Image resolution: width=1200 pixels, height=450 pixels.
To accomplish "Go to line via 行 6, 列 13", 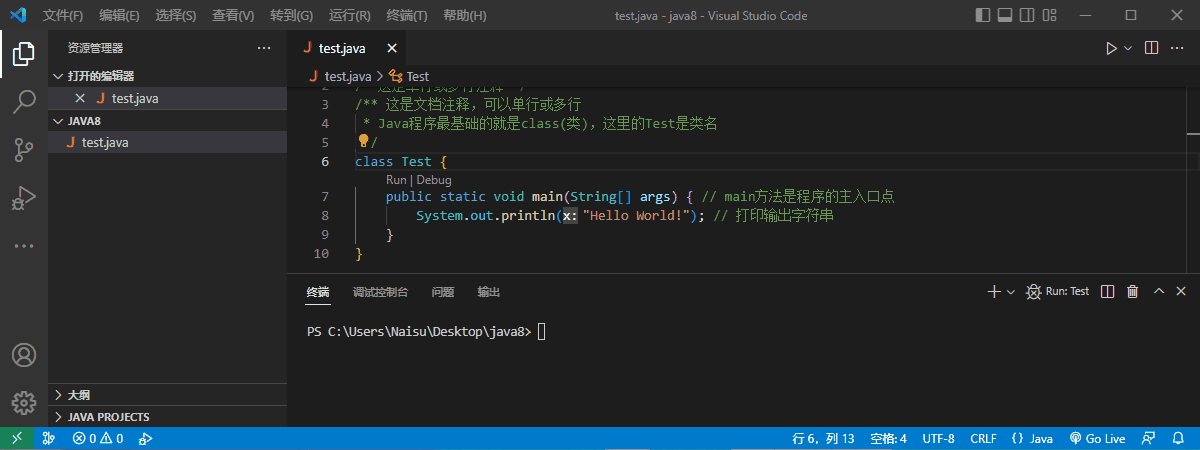I will [823, 438].
